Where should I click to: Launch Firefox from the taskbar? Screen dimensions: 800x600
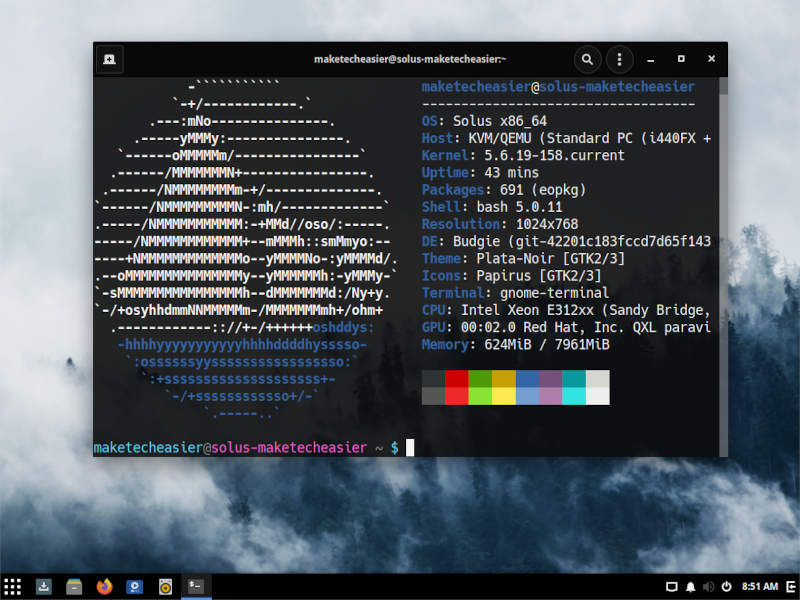(x=103, y=587)
